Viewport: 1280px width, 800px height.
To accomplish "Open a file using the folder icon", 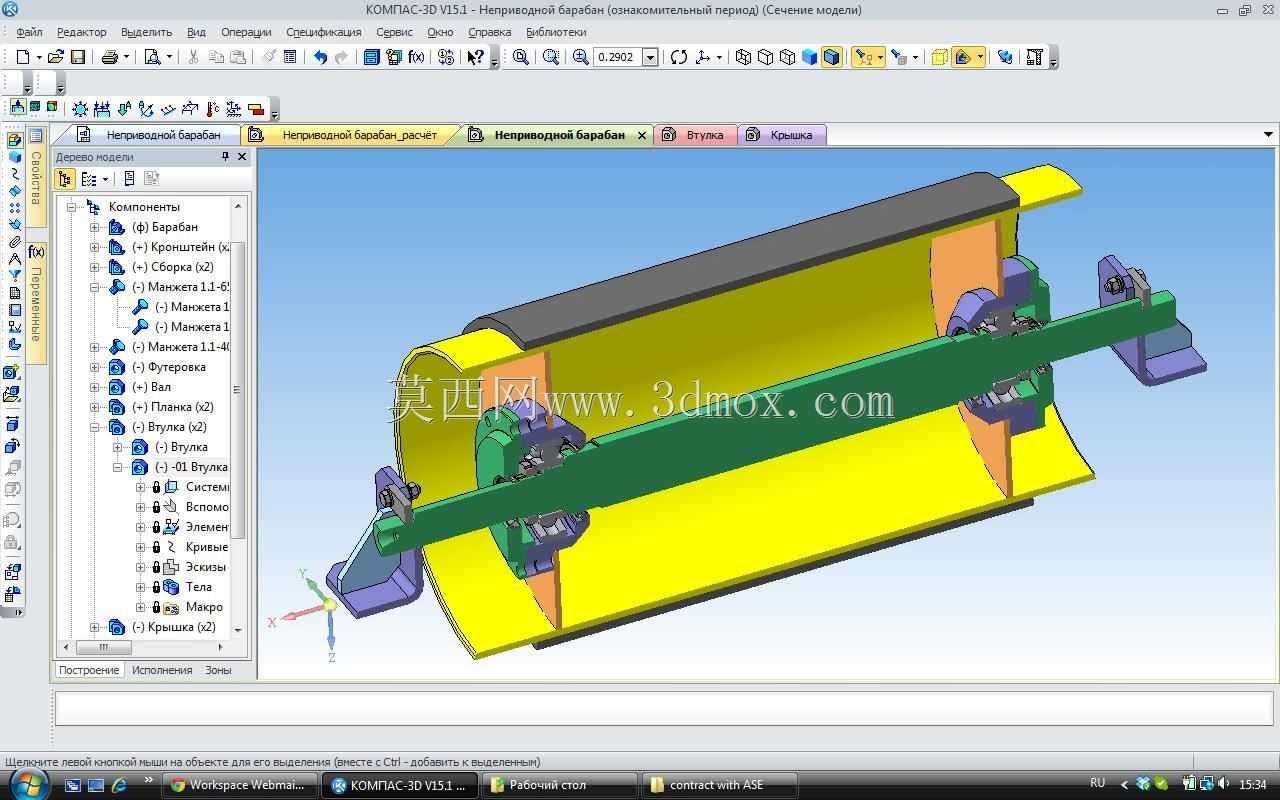I will coord(56,57).
